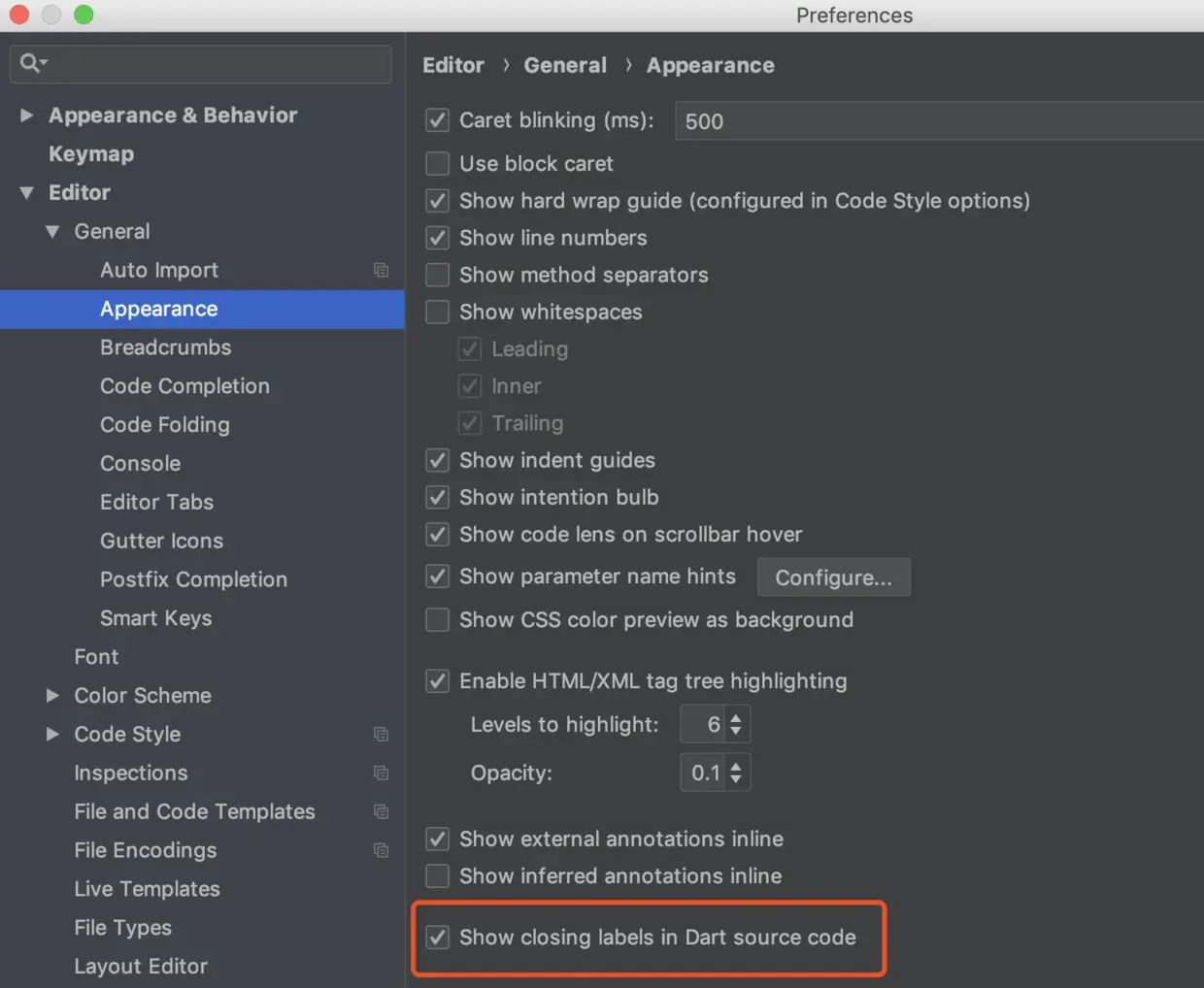The width and height of the screenshot is (1204, 988).
Task: Click the copy icon beside Code Style
Action: point(381,734)
